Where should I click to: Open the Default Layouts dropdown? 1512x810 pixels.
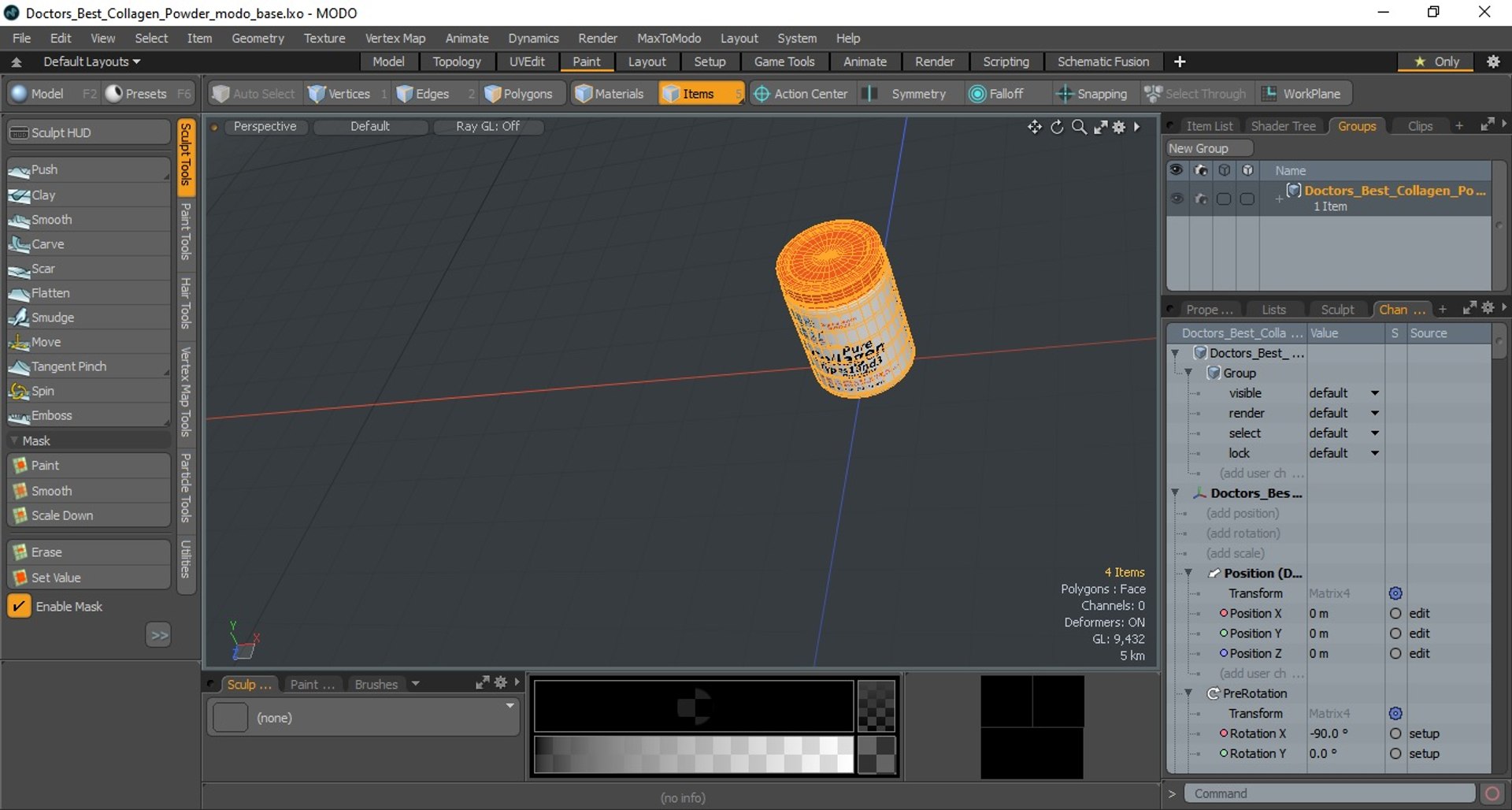point(91,61)
